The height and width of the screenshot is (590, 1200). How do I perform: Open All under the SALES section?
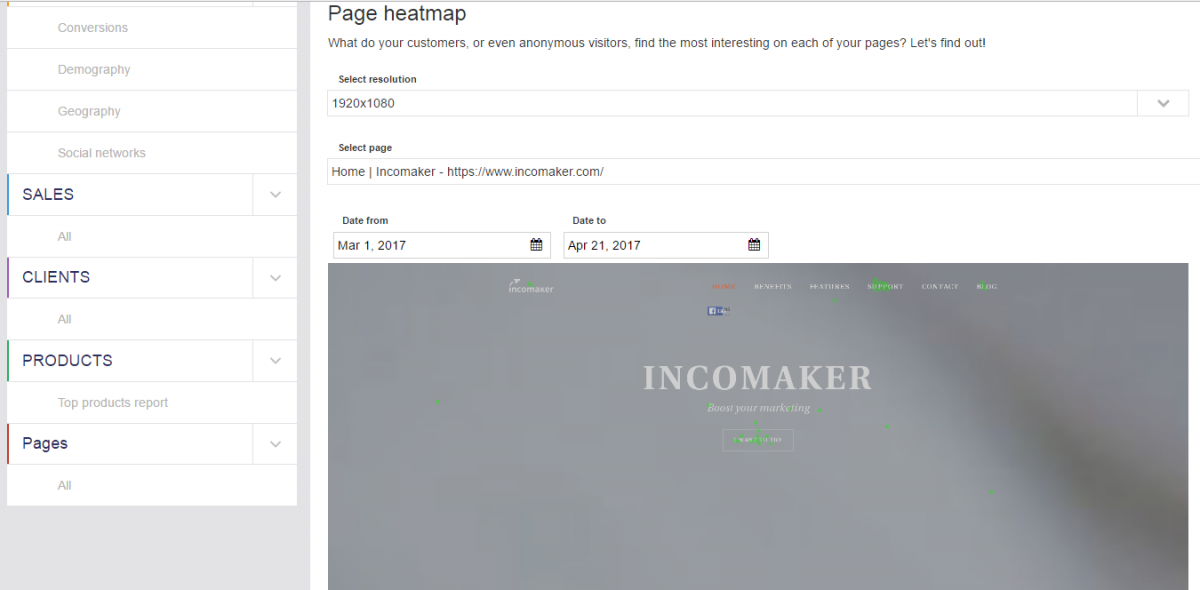click(65, 237)
